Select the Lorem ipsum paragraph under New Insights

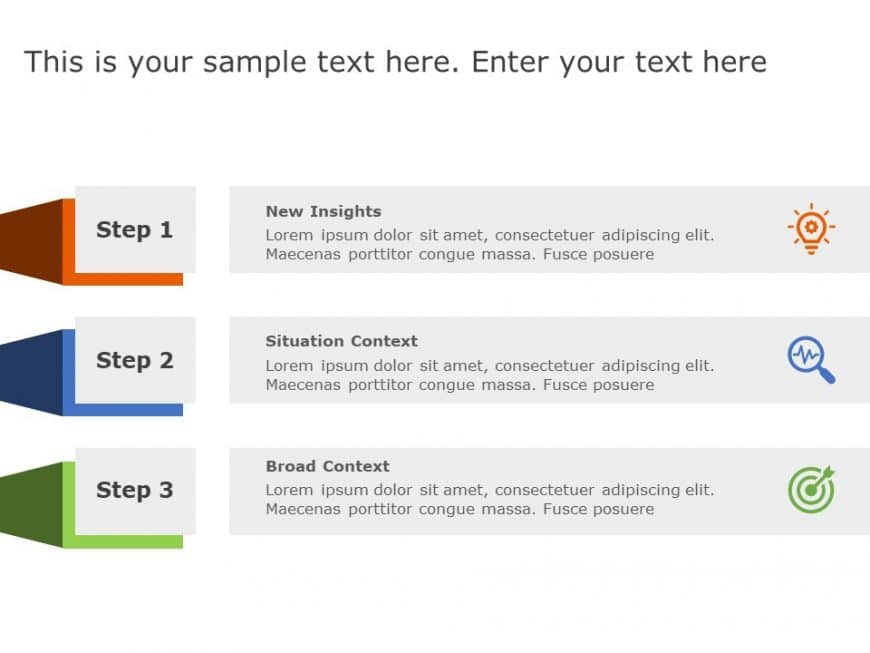click(489, 245)
